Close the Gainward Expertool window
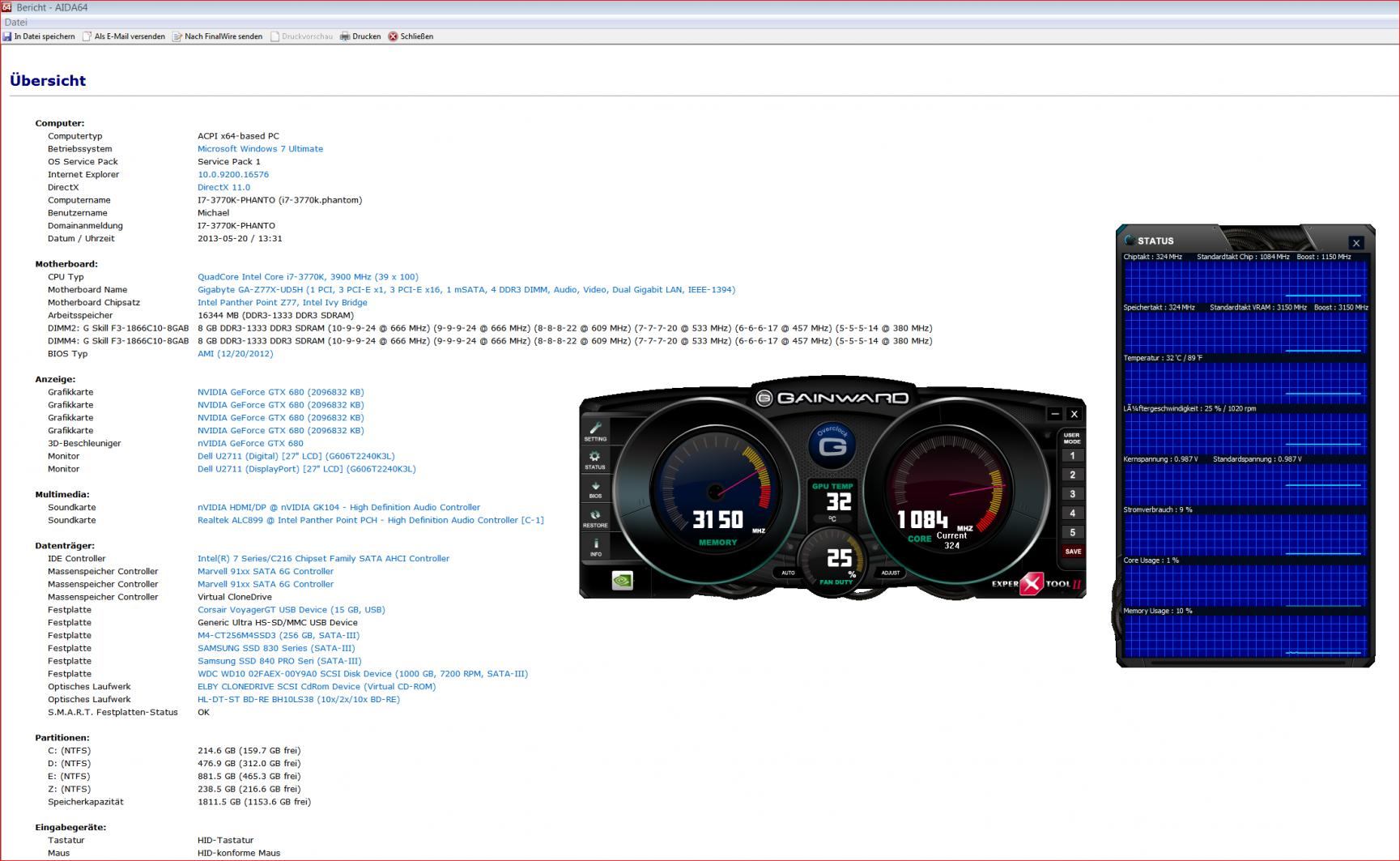The width and height of the screenshot is (1400, 861). [x=1074, y=414]
